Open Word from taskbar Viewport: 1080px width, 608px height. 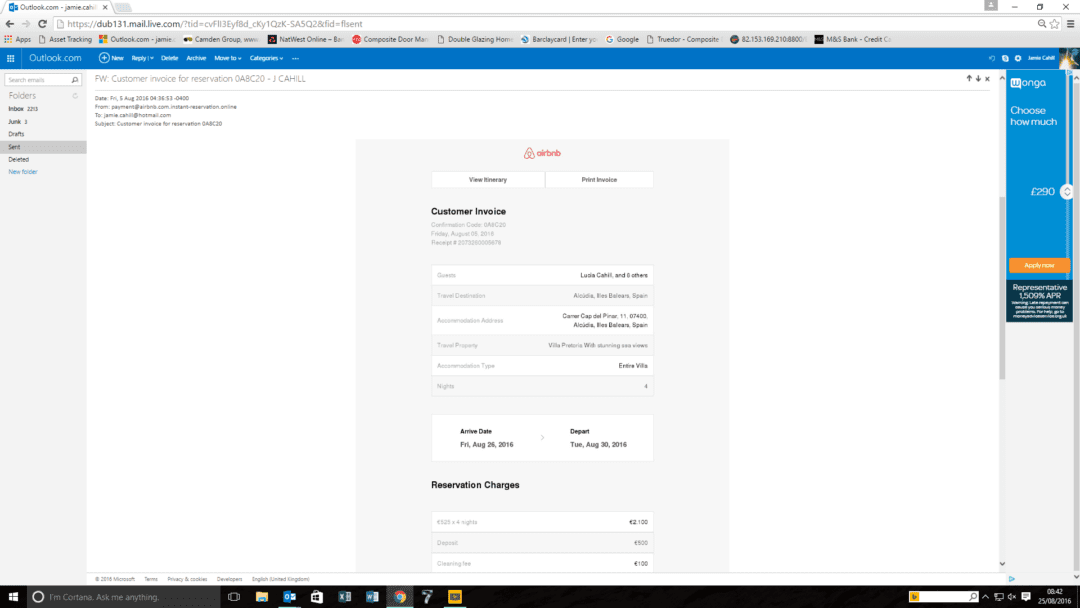(x=372, y=597)
